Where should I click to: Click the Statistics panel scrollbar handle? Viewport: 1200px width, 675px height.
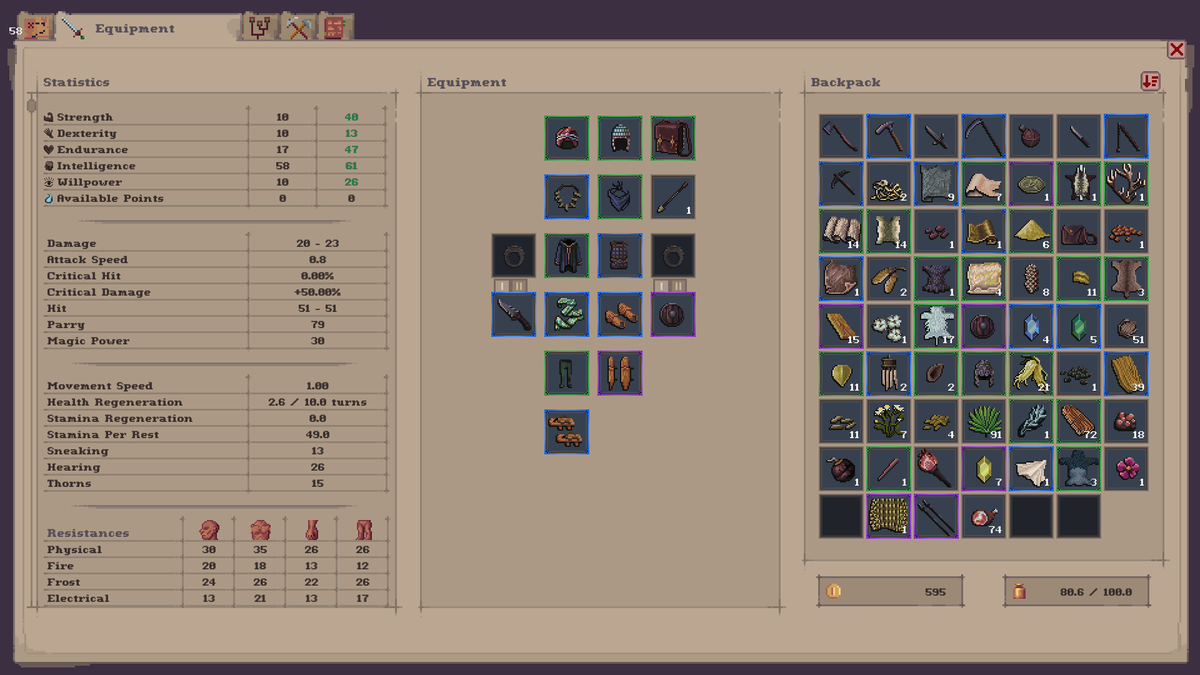[x=32, y=105]
